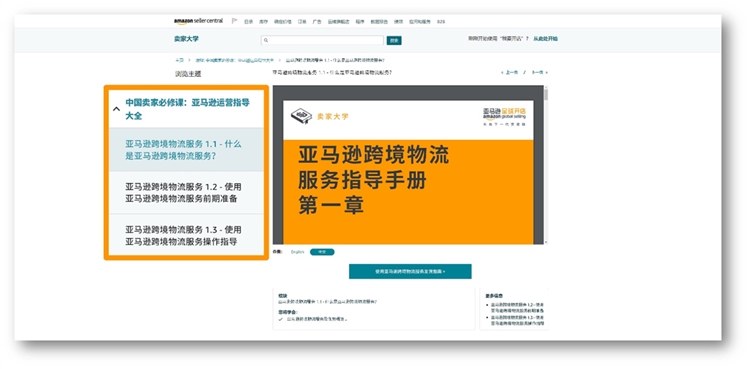This screenshot has width=750, height=369.
Task: Open the 1.3 link under 更多信息
Action: (x=517, y=320)
